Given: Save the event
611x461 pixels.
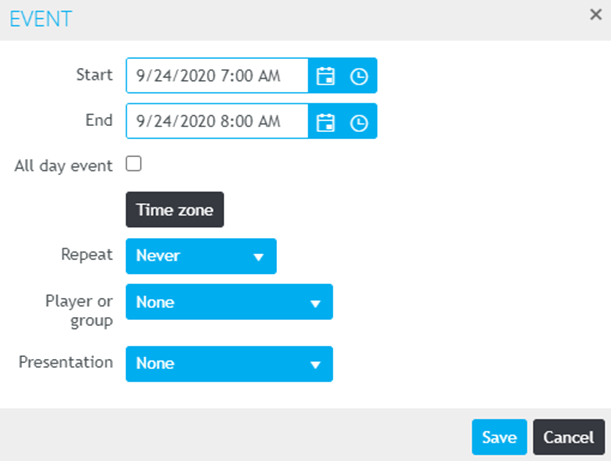Looking at the screenshot, I should [x=499, y=437].
